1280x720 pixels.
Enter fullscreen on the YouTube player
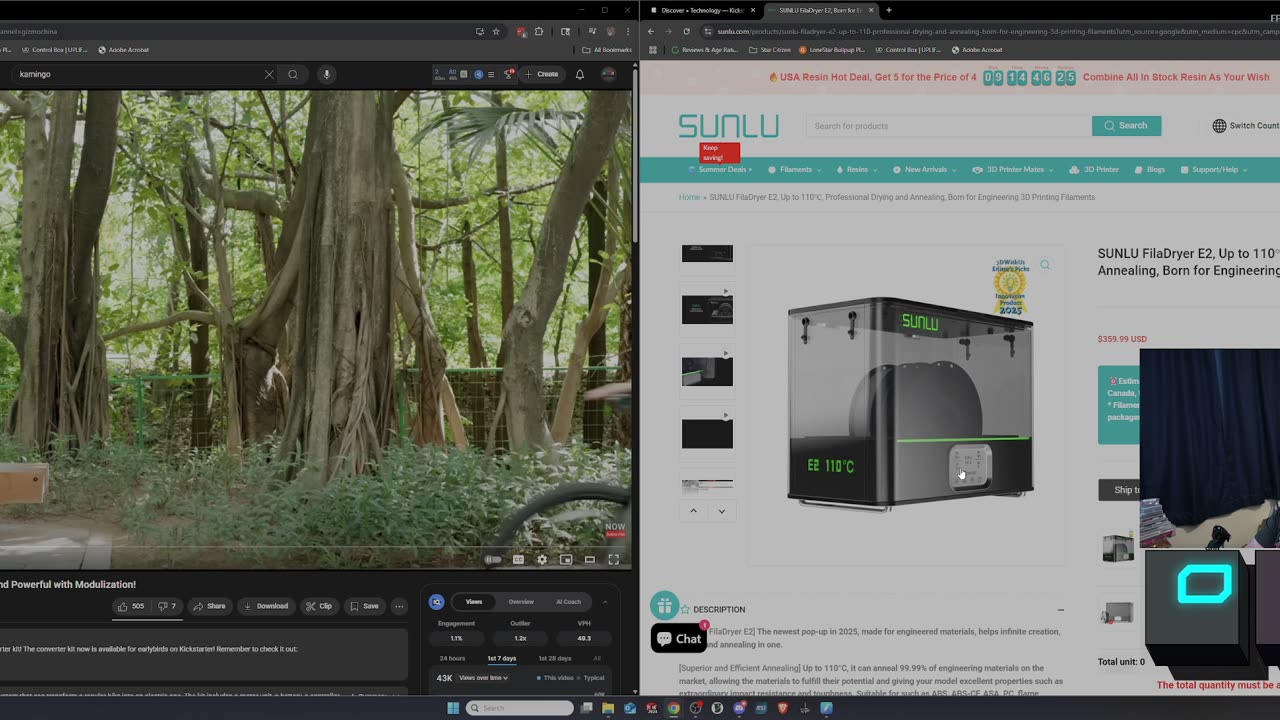(614, 560)
